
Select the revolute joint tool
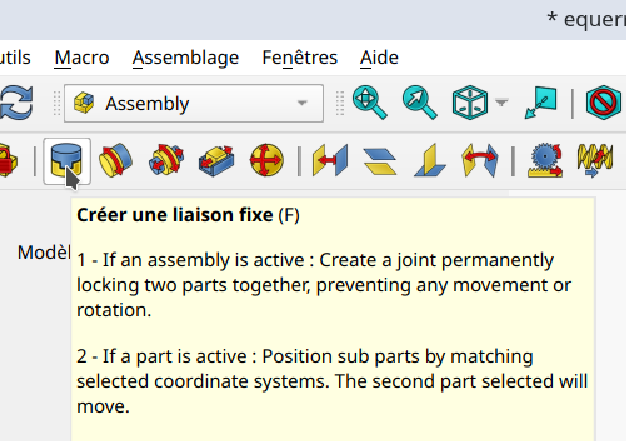click(x=116, y=160)
